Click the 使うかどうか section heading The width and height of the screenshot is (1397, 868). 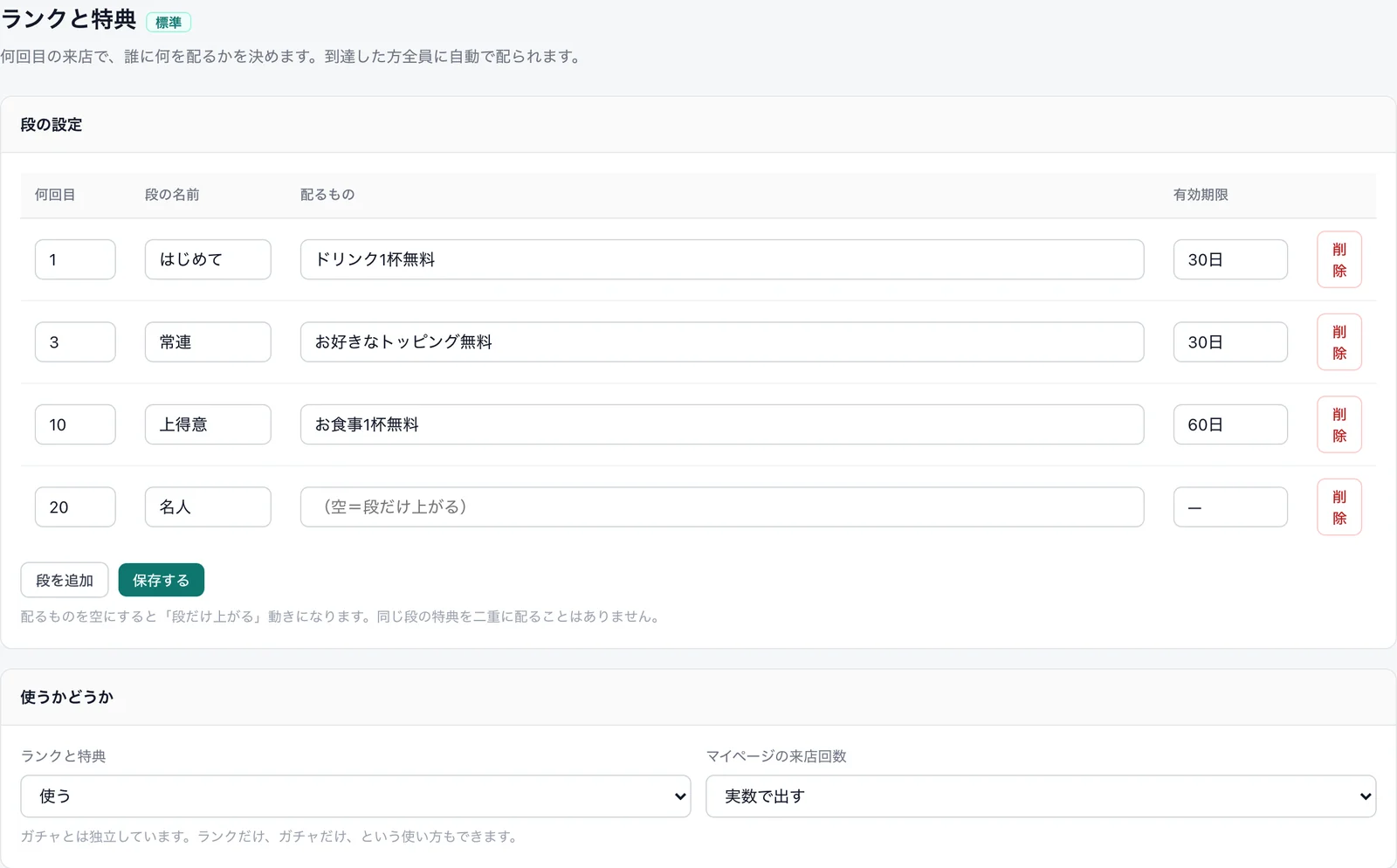(x=67, y=697)
